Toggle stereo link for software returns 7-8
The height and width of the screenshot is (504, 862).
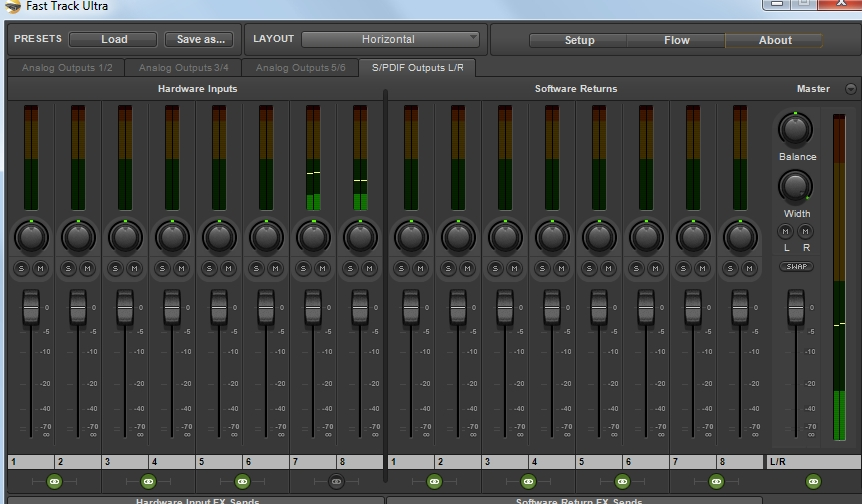716,481
